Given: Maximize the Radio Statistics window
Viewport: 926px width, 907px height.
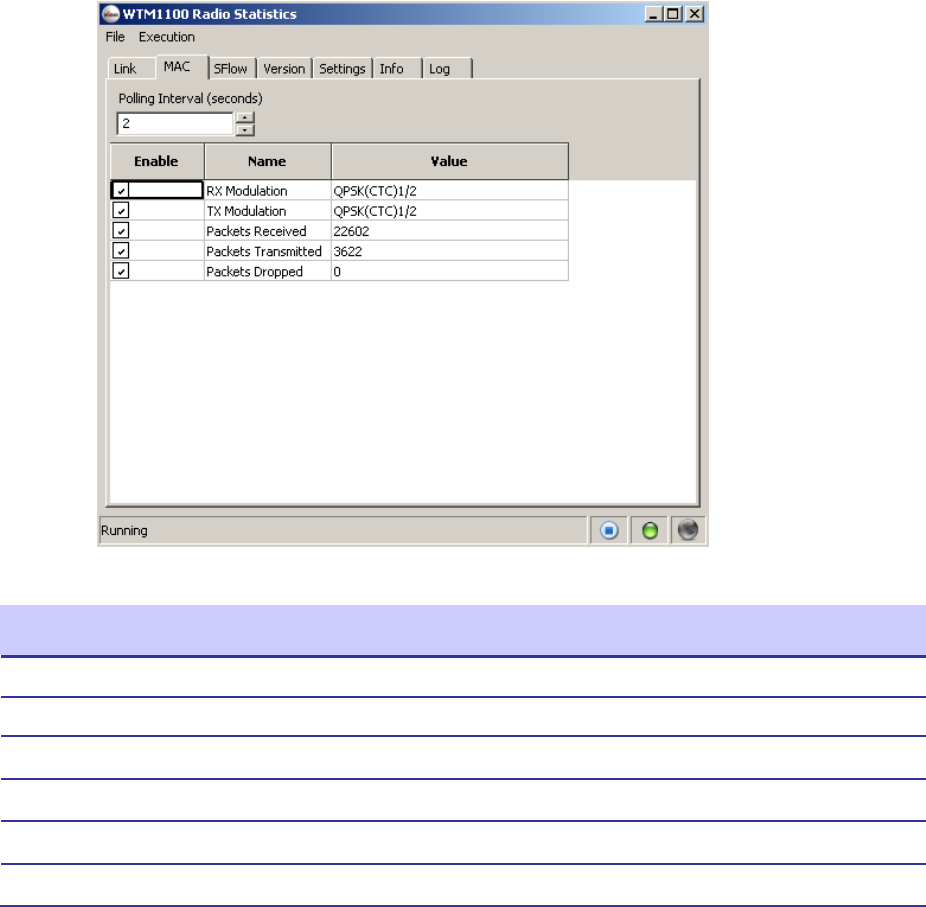Looking at the screenshot, I should pyautogui.click(x=672, y=14).
